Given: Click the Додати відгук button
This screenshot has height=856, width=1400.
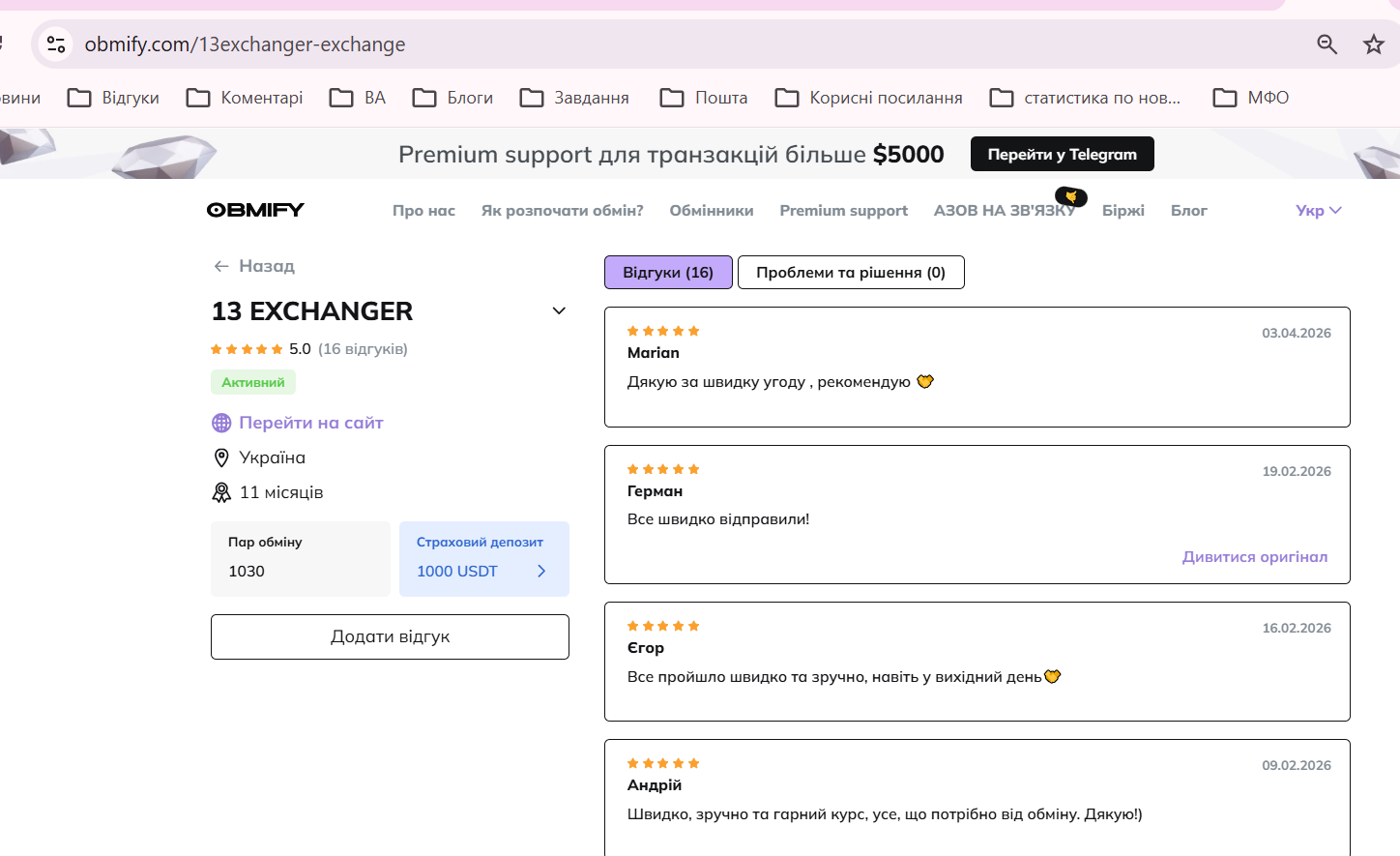Looking at the screenshot, I should coord(390,636).
